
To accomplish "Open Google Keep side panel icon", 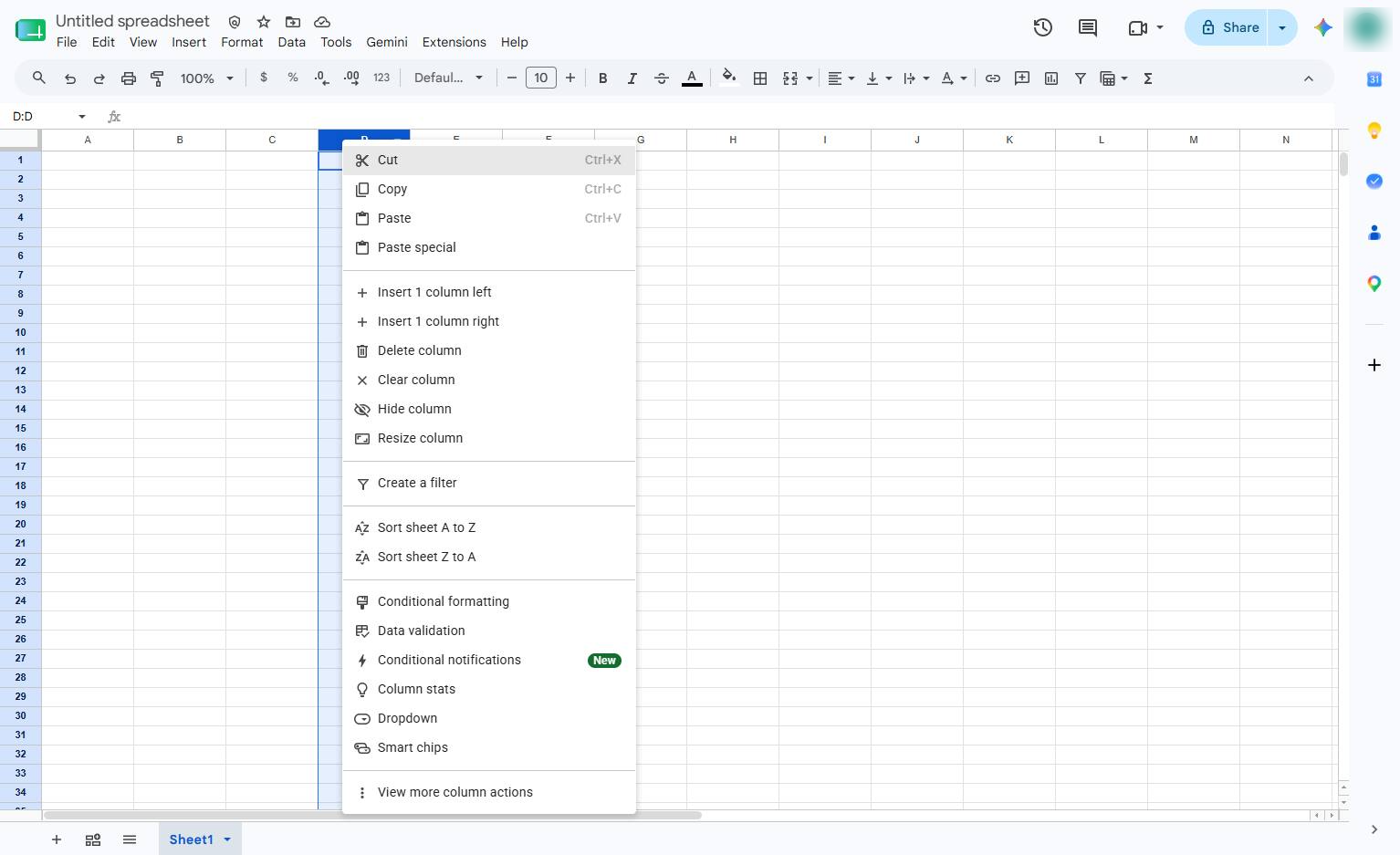I will coord(1374,130).
